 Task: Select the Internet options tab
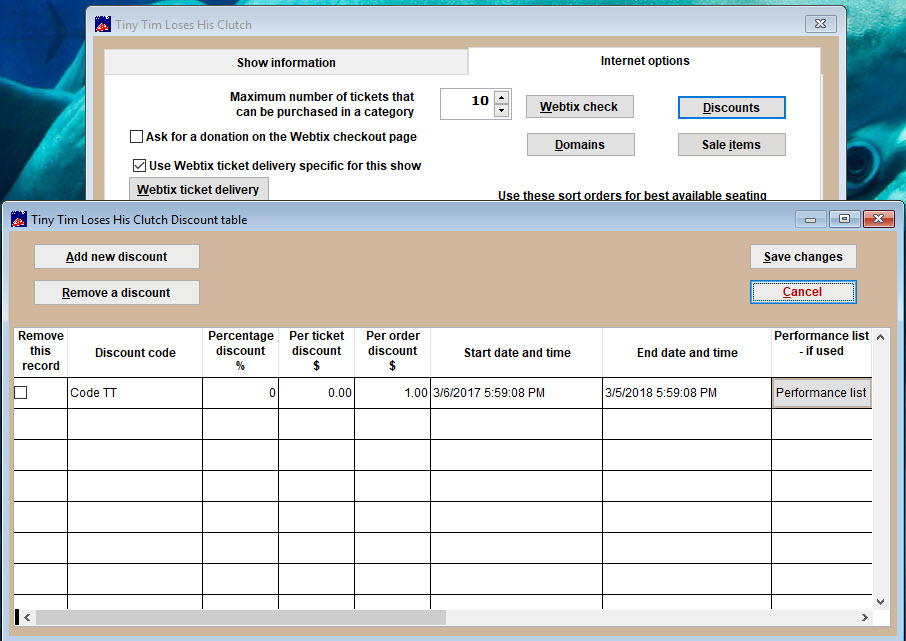click(x=645, y=61)
